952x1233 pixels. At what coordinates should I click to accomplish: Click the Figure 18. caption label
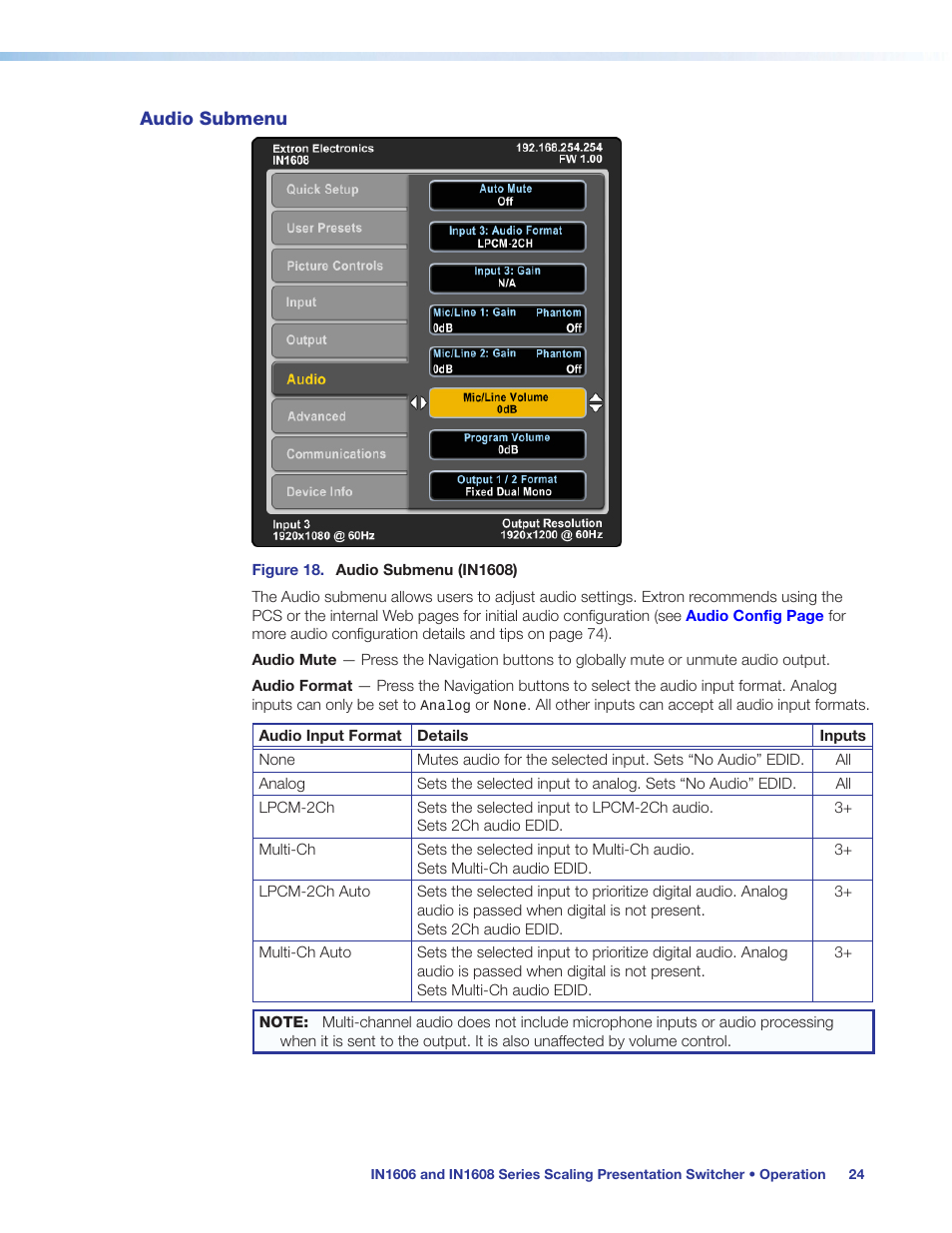287,570
